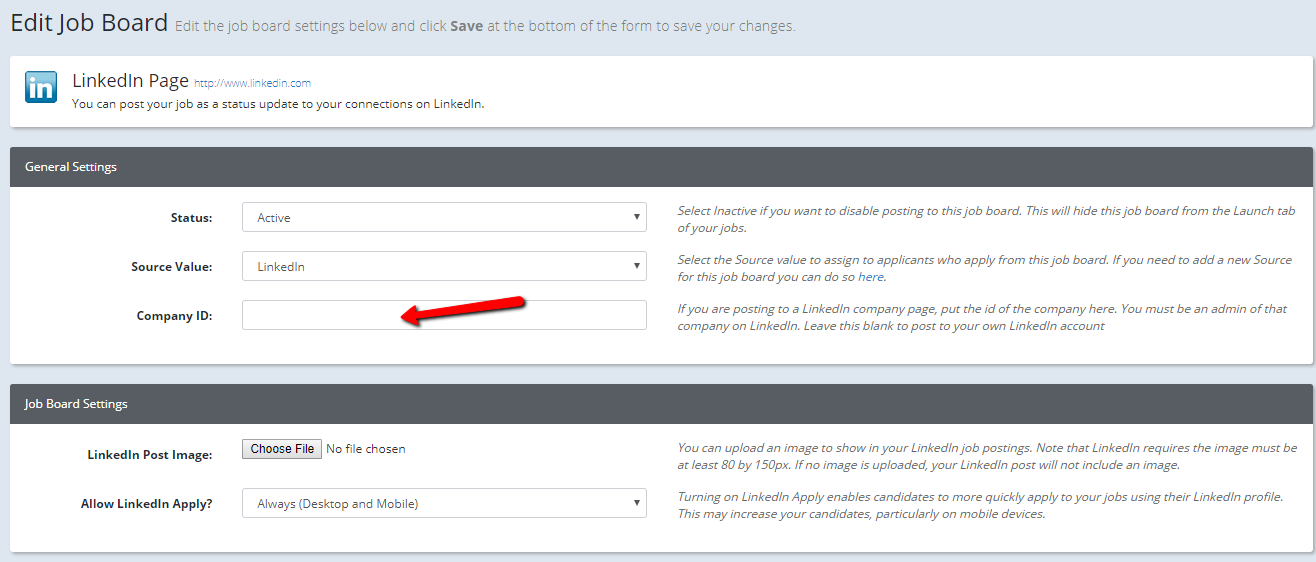Click the LinkedIn Post Image label
Viewport: 1316px width, 562px height.
[x=150, y=455]
